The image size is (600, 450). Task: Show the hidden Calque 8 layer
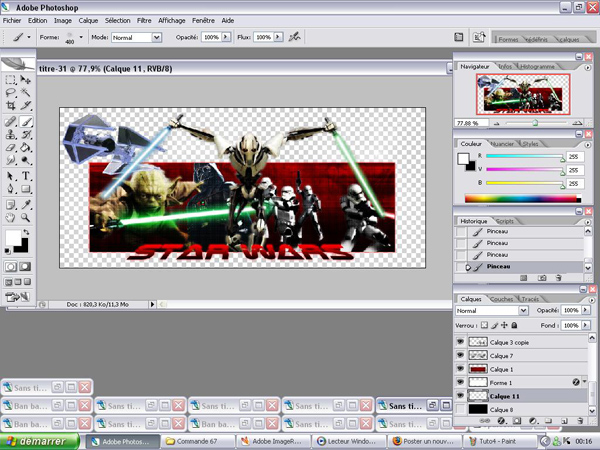460,409
